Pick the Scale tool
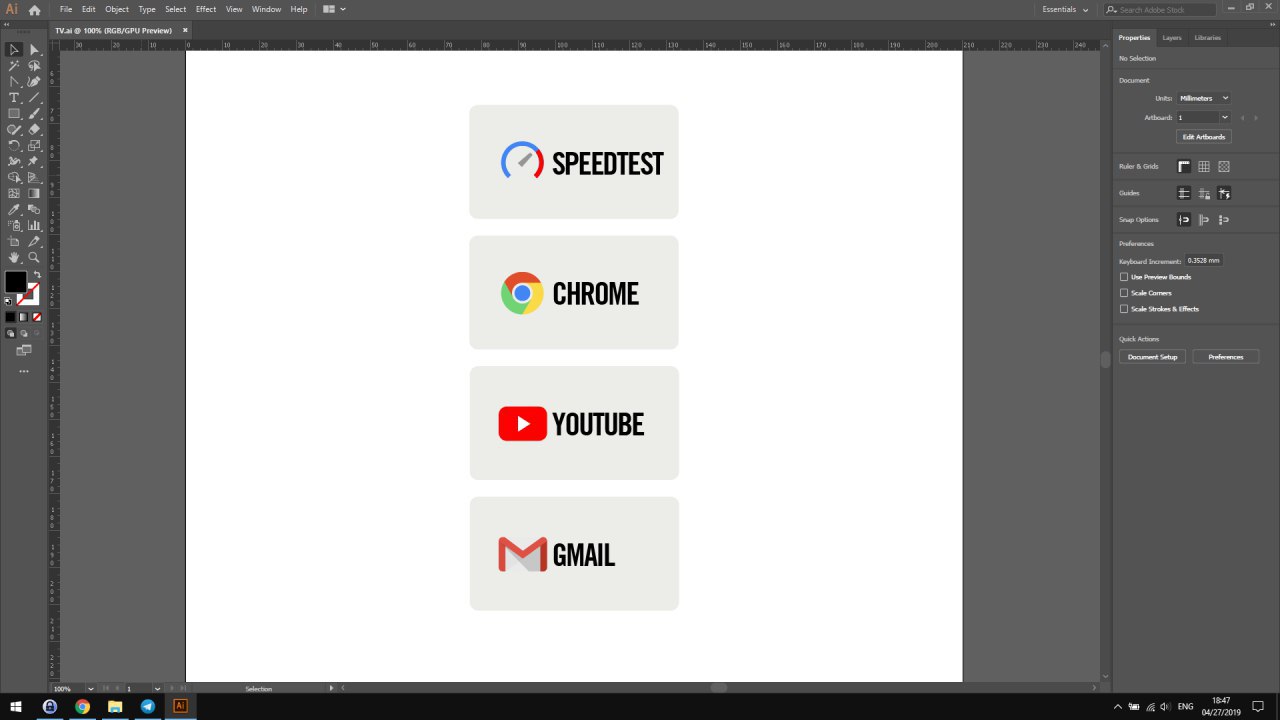 (34, 145)
